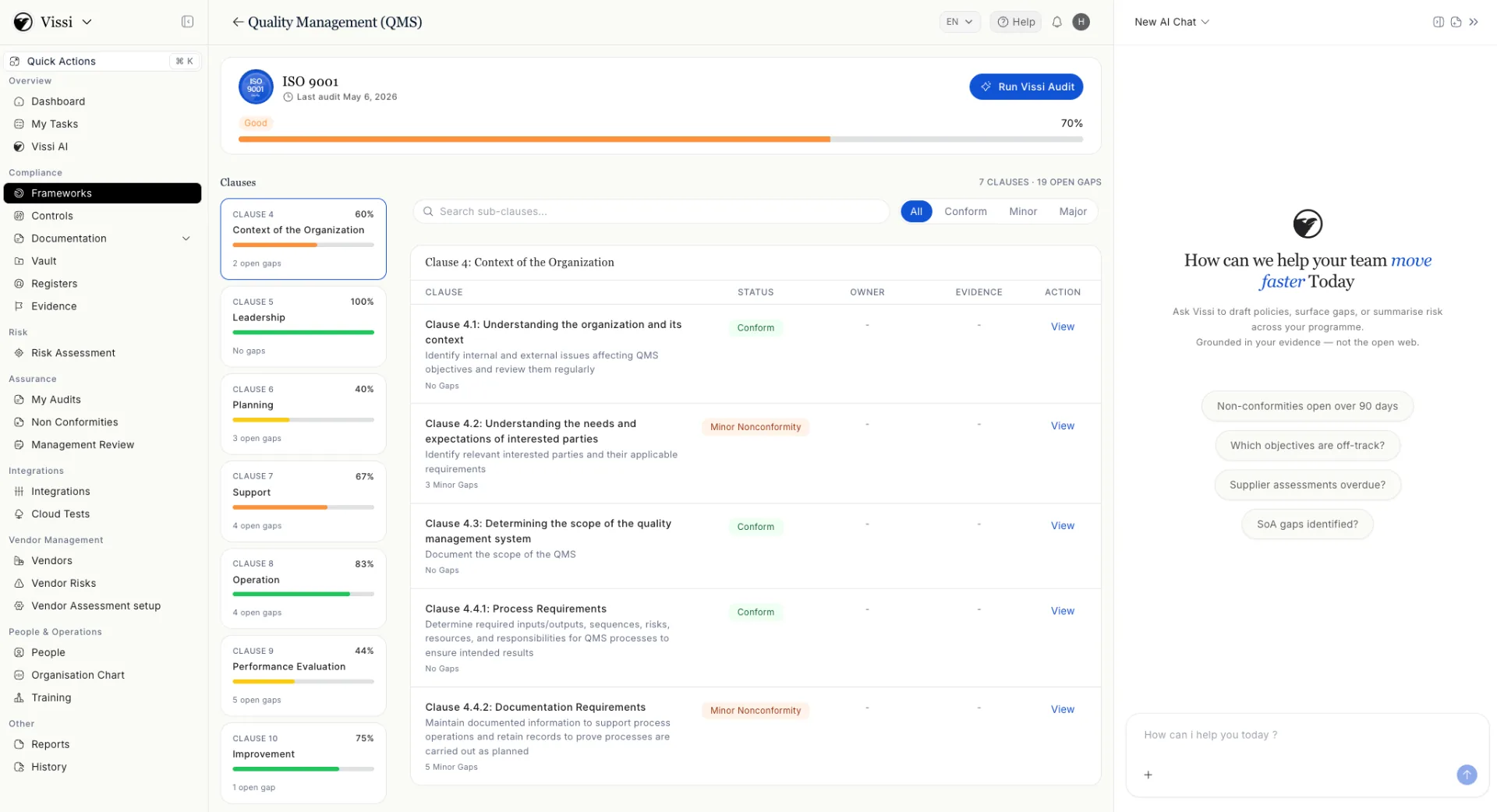
Task: Open the user avatar H menu
Action: click(x=1081, y=22)
